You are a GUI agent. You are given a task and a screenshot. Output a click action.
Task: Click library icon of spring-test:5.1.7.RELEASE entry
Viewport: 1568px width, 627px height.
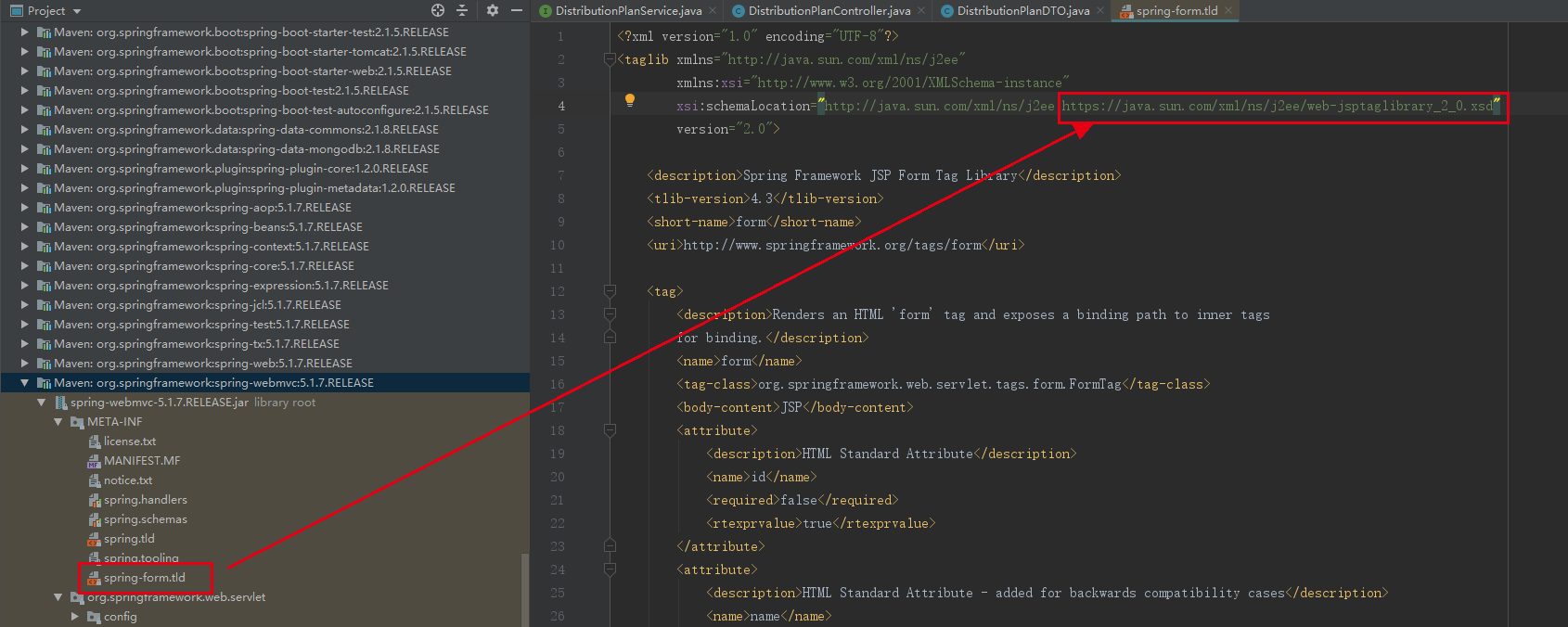click(x=44, y=324)
